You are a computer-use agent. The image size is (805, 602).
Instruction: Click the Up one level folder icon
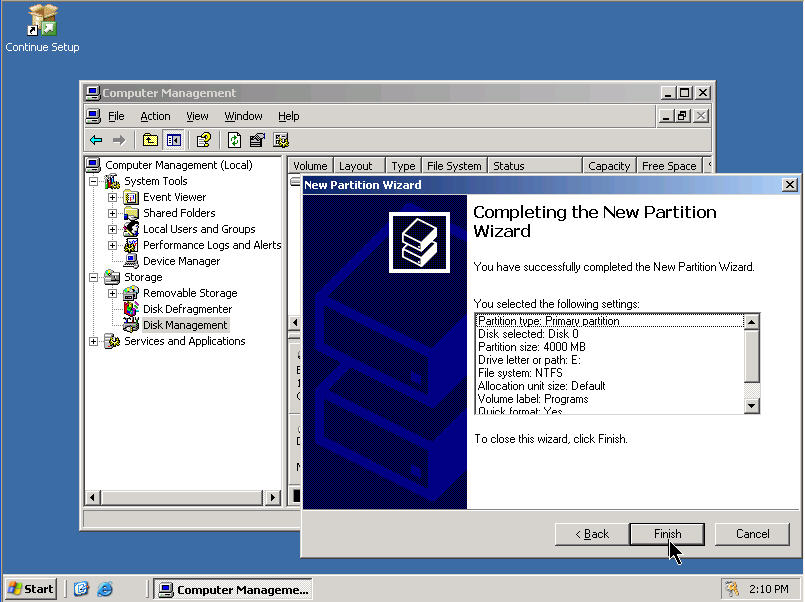[150, 140]
